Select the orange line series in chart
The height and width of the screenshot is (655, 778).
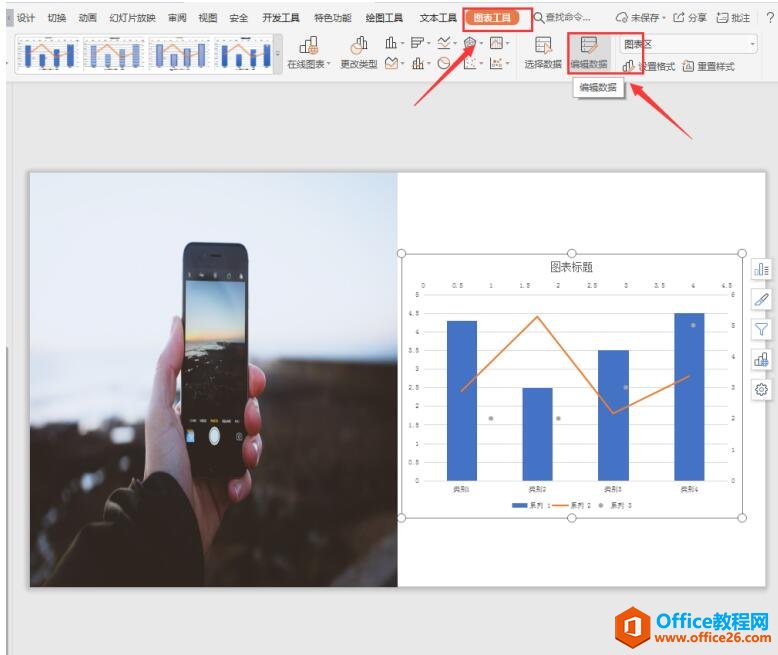point(576,365)
